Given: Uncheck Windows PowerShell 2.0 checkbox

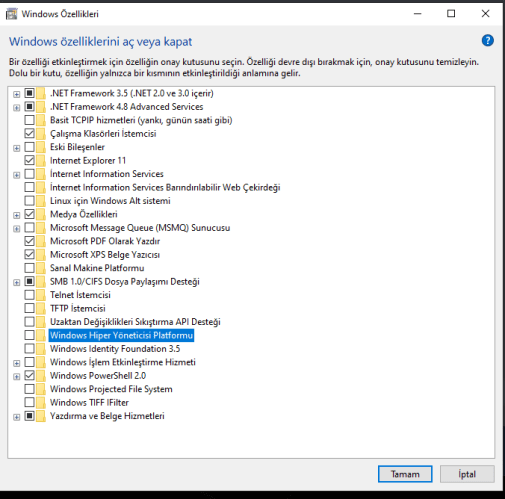Looking at the screenshot, I should (29, 375).
